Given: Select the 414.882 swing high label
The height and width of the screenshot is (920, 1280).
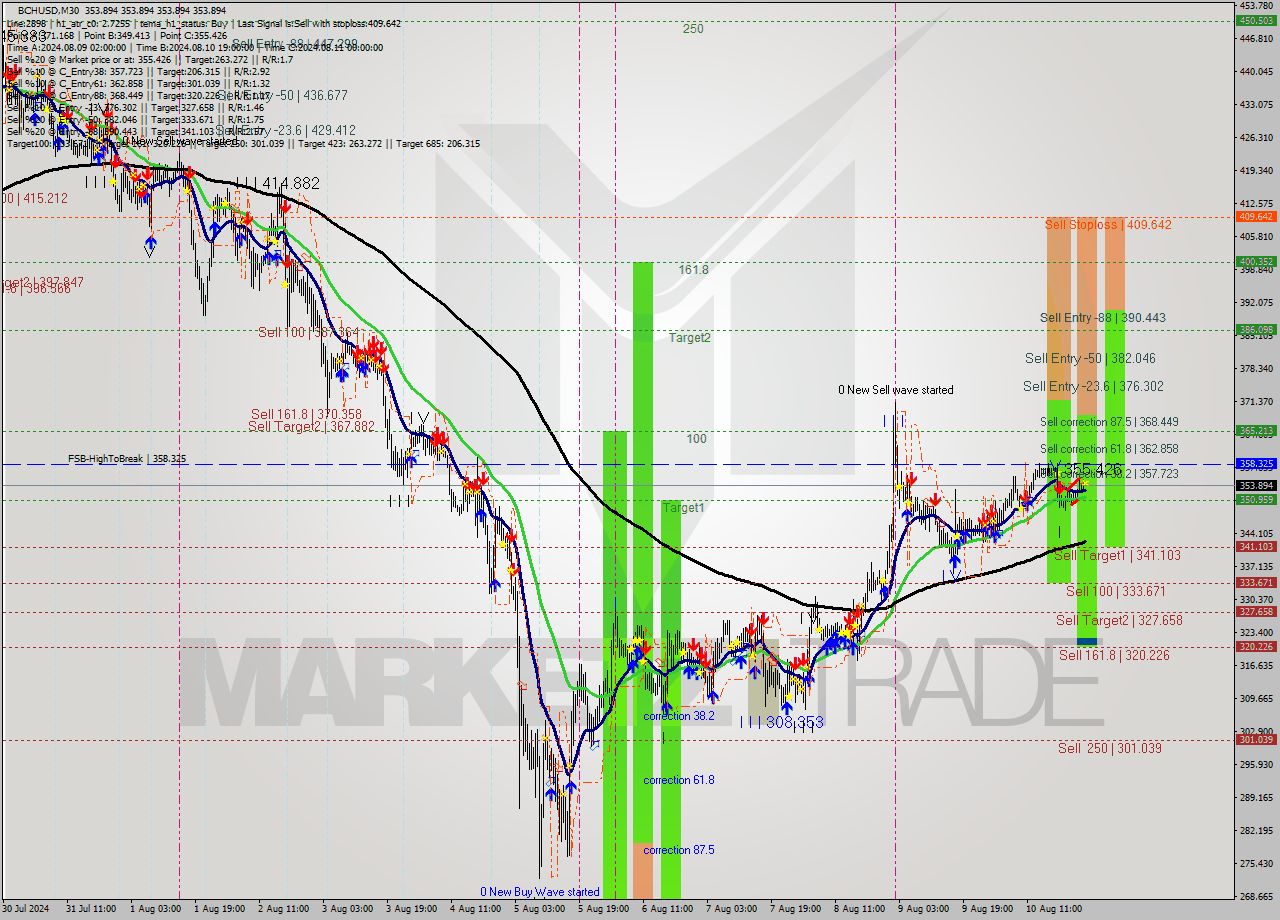Looking at the screenshot, I should point(291,184).
